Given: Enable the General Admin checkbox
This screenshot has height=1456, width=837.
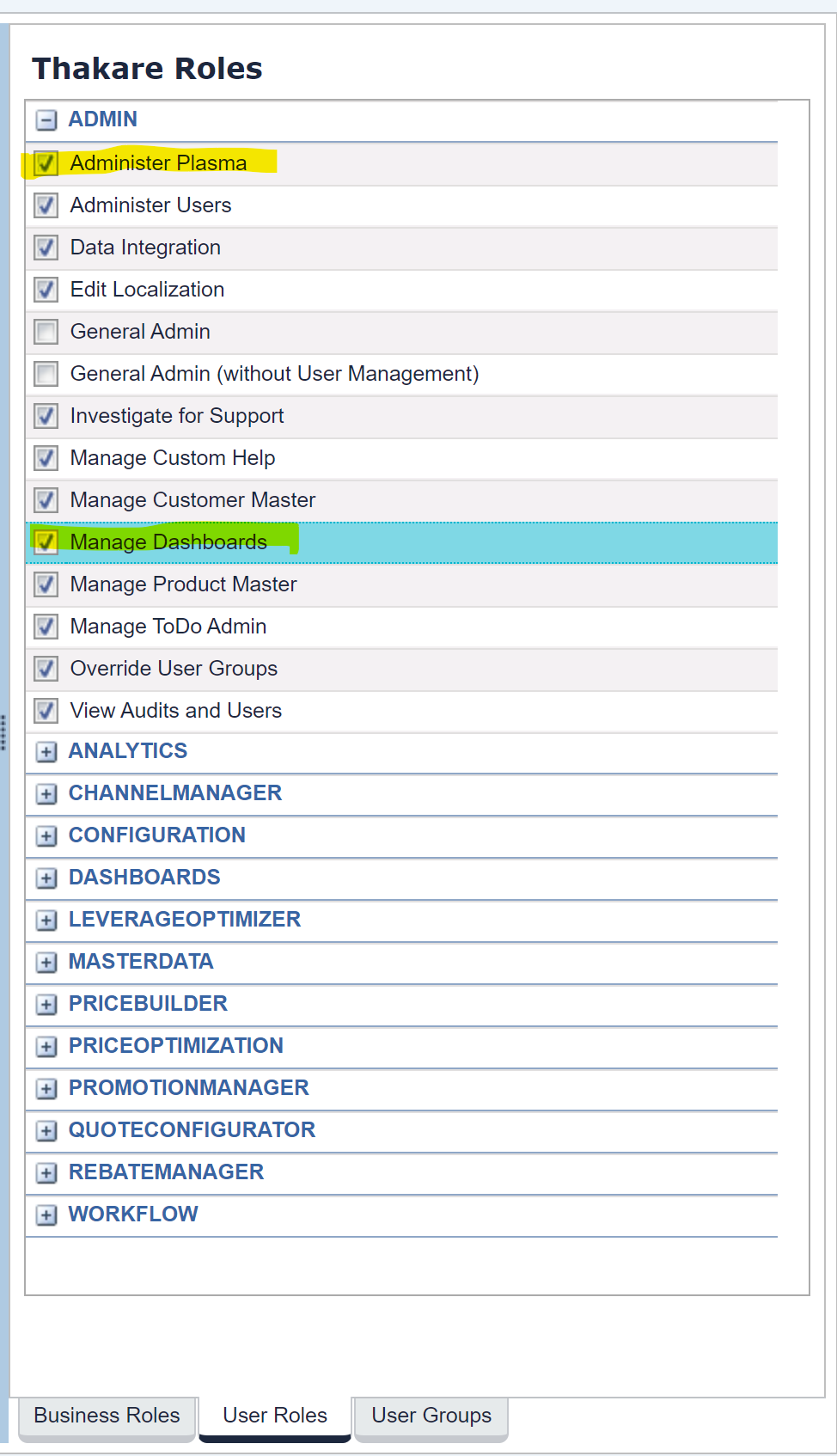Looking at the screenshot, I should coord(46,332).
